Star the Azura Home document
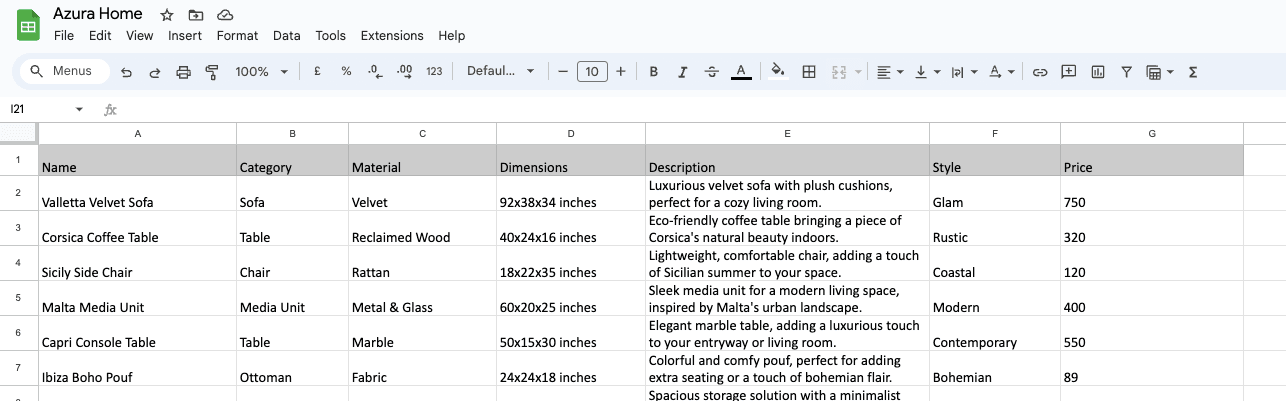Screen dimensions: 1286x401 167,15
